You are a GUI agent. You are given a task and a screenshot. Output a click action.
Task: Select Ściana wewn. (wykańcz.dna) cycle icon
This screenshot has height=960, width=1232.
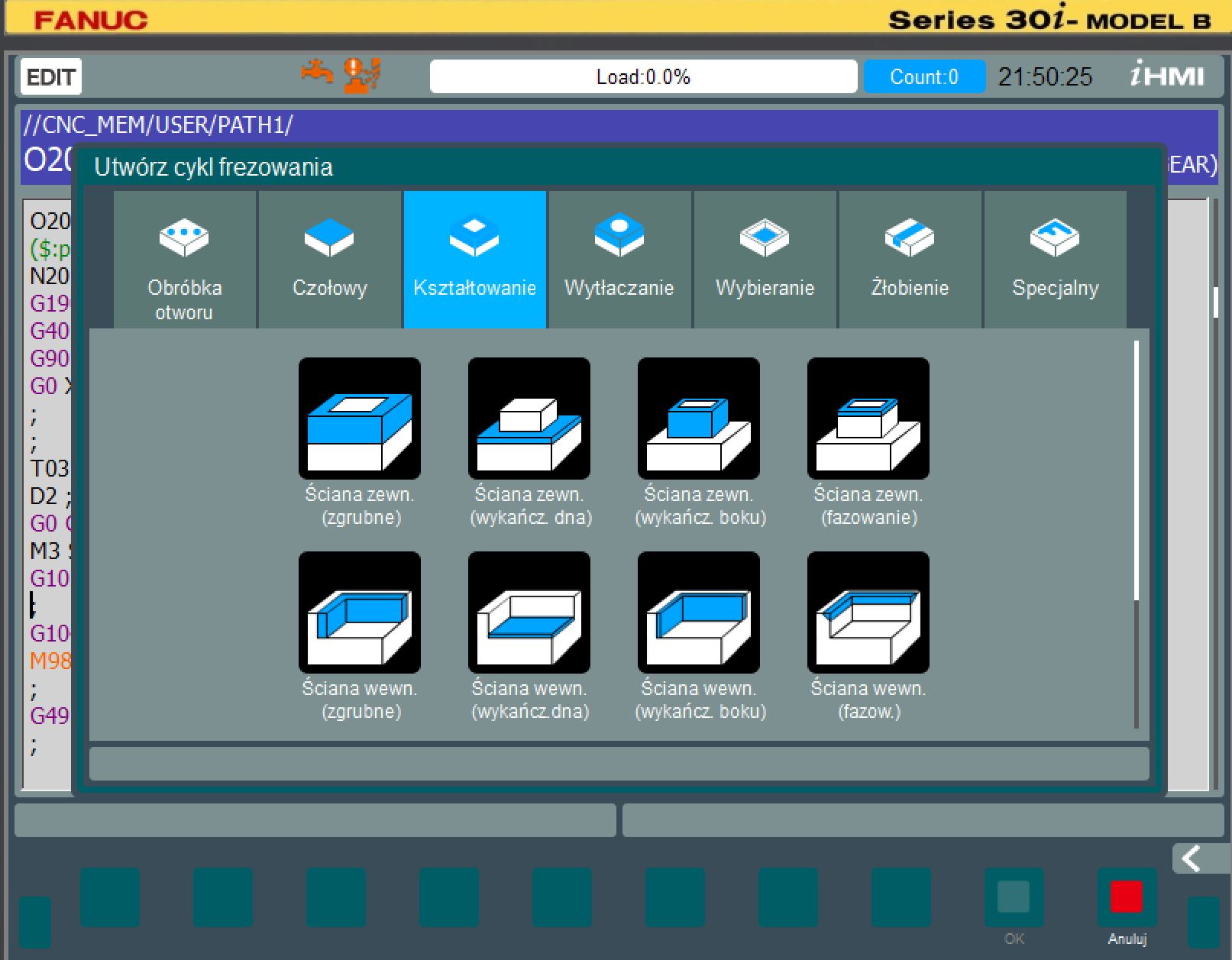tap(529, 613)
